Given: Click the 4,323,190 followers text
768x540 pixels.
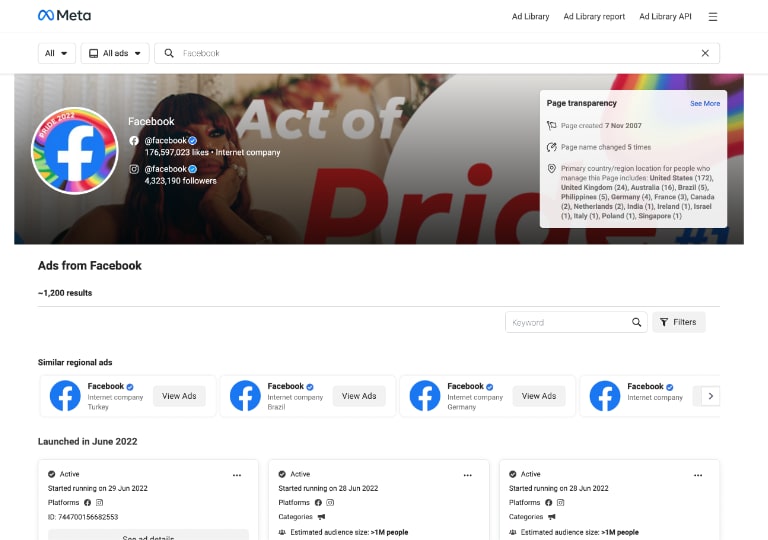Looking at the screenshot, I should point(180,181).
